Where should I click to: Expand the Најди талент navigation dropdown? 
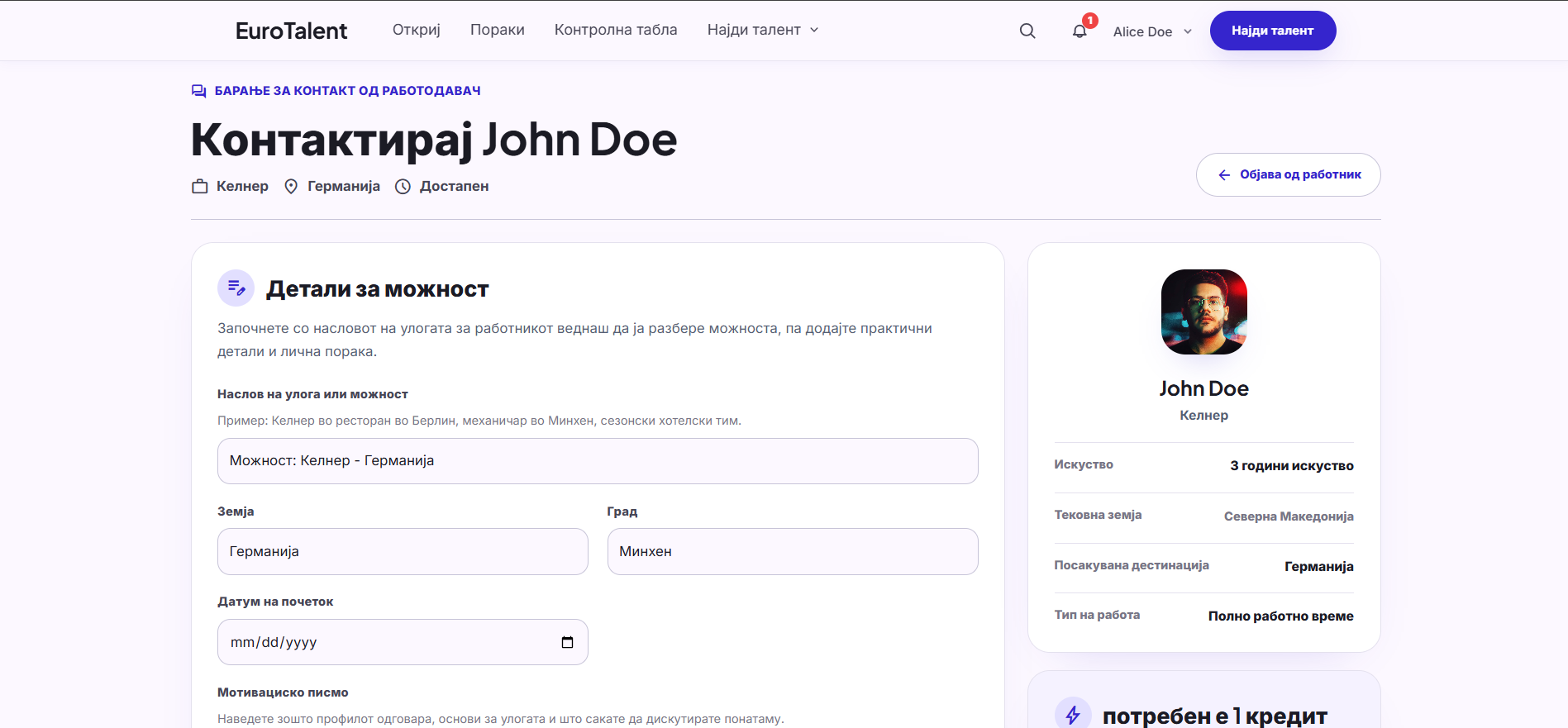pos(763,30)
